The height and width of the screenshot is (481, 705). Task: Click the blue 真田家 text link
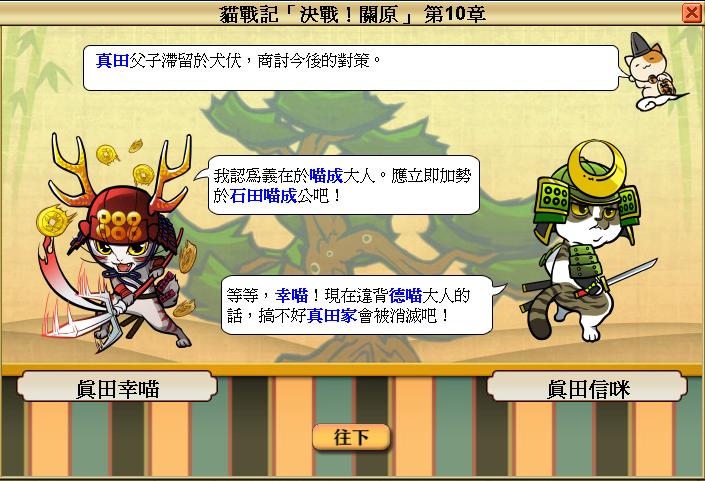point(332,316)
